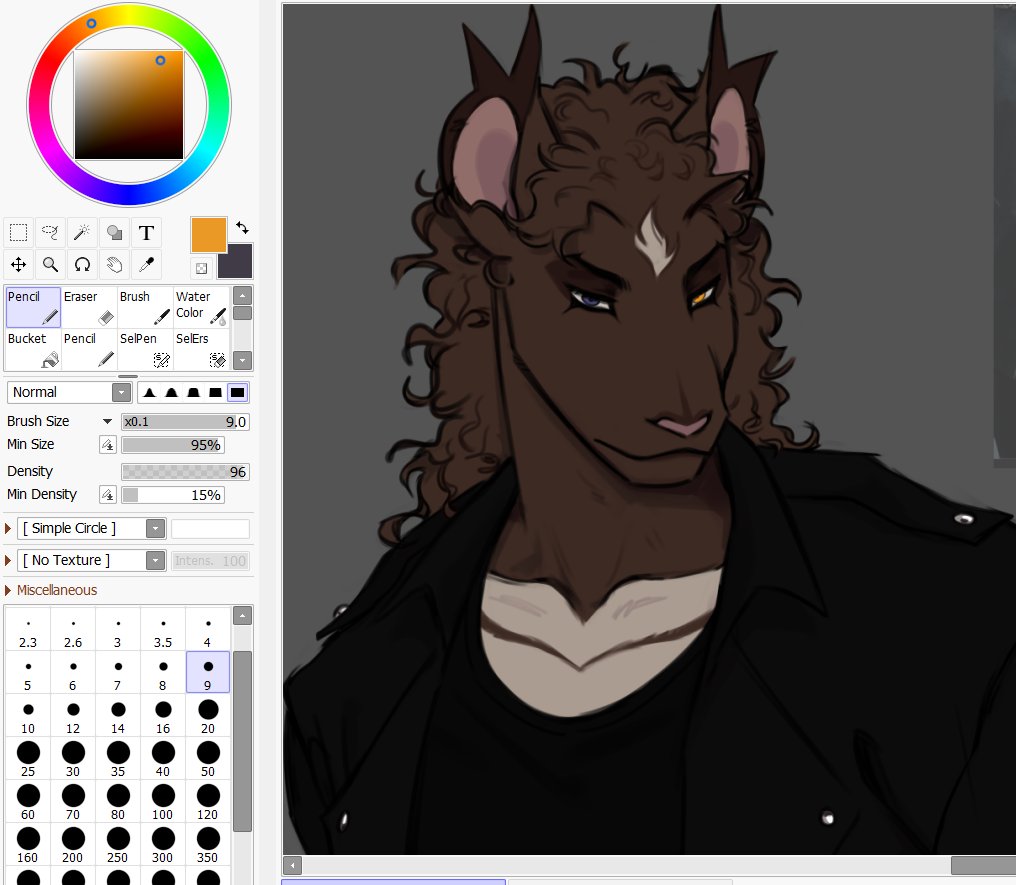Screen dimensions: 1016x885
Task: Select the Zoom magnifier tool
Action: [50, 264]
